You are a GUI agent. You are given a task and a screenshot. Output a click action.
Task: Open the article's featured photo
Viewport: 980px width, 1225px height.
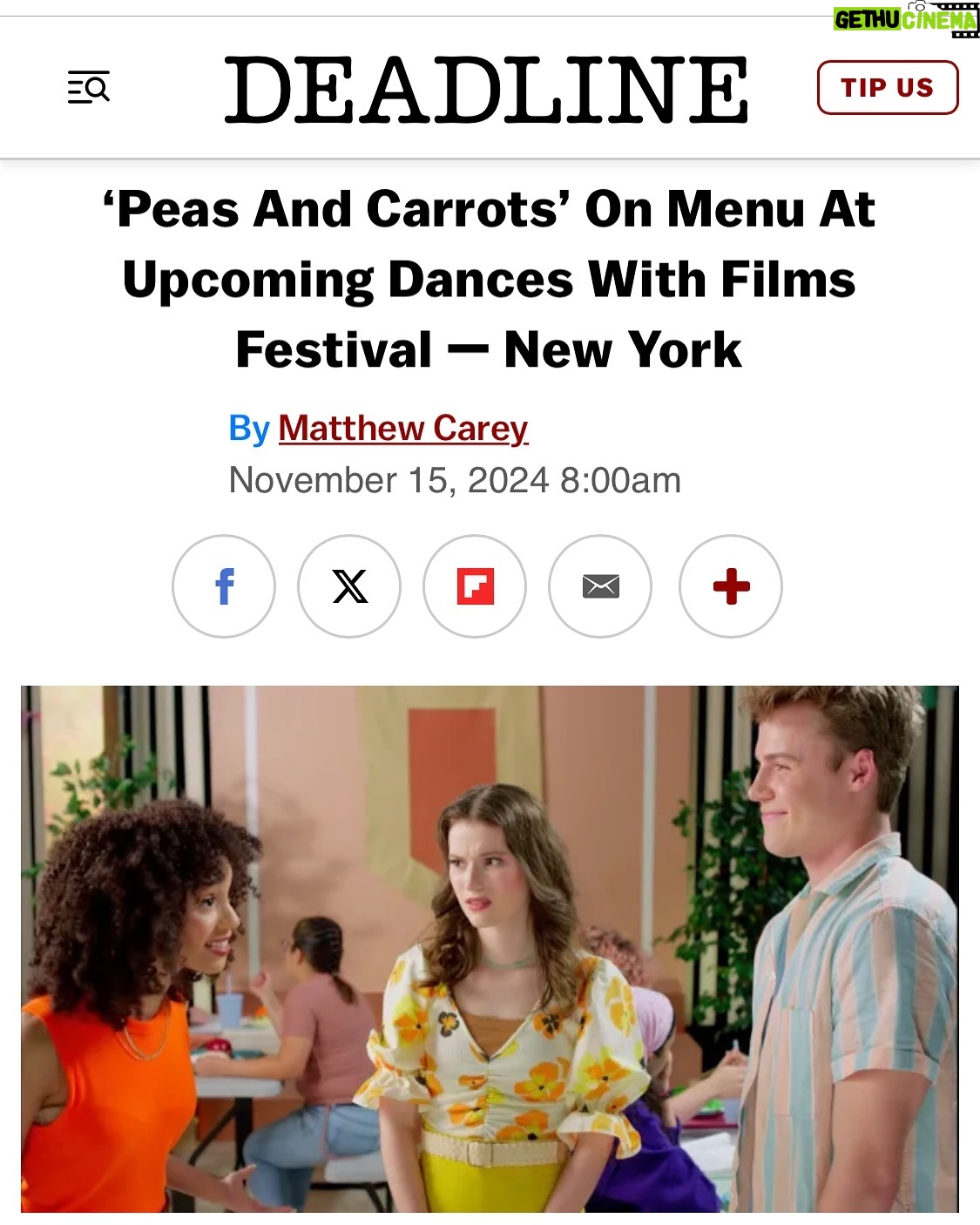[x=490, y=949]
